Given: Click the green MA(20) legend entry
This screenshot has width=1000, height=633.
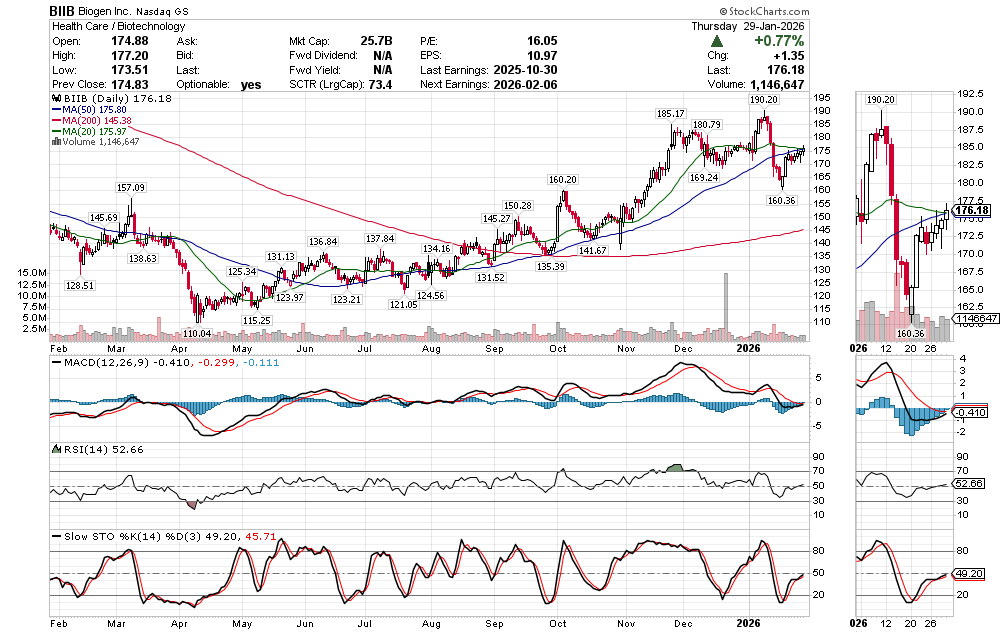Looking at the screenshot, I should [x=88, y=131].
